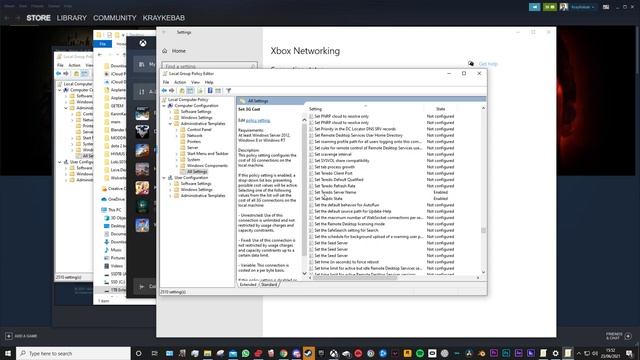Screen dimensions: 640x360
Task: Click the Steam back navigation arrow
Action: 7,18
